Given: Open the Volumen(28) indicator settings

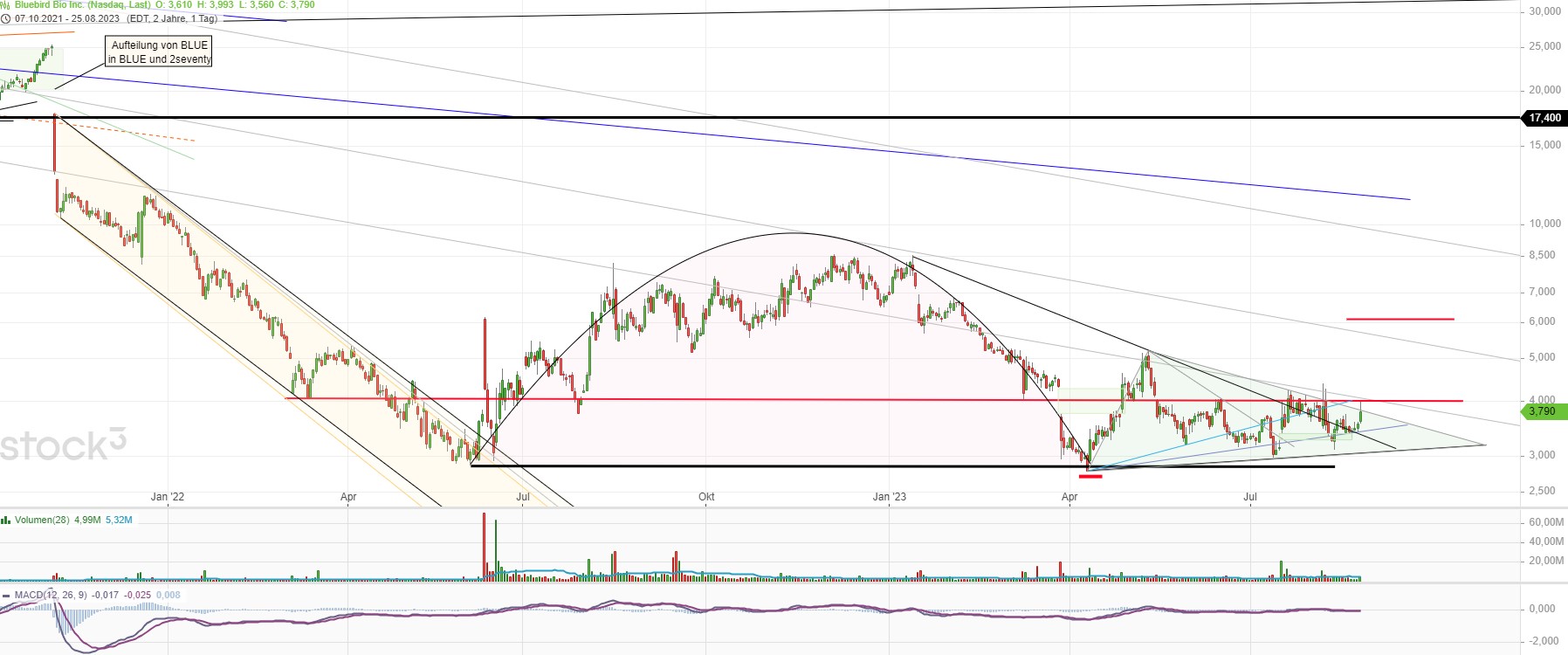Looking at the screenshot, I should [43, 521].
